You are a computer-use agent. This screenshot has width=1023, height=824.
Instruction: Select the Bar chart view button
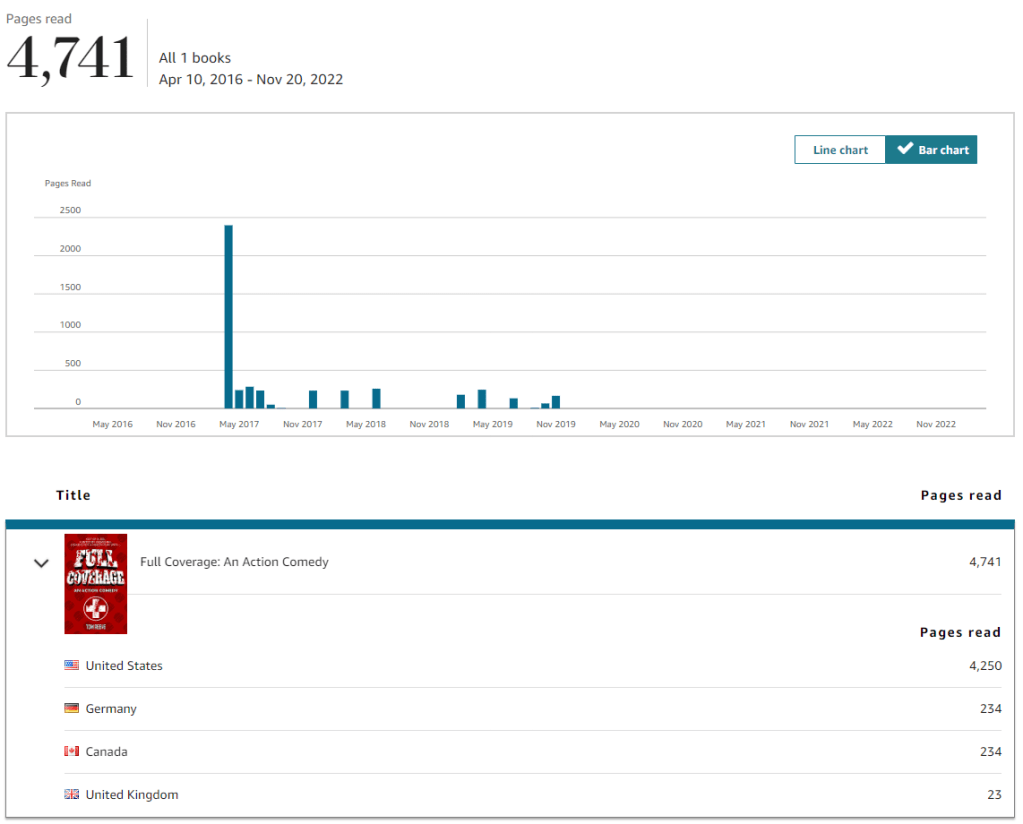point(931,150)
